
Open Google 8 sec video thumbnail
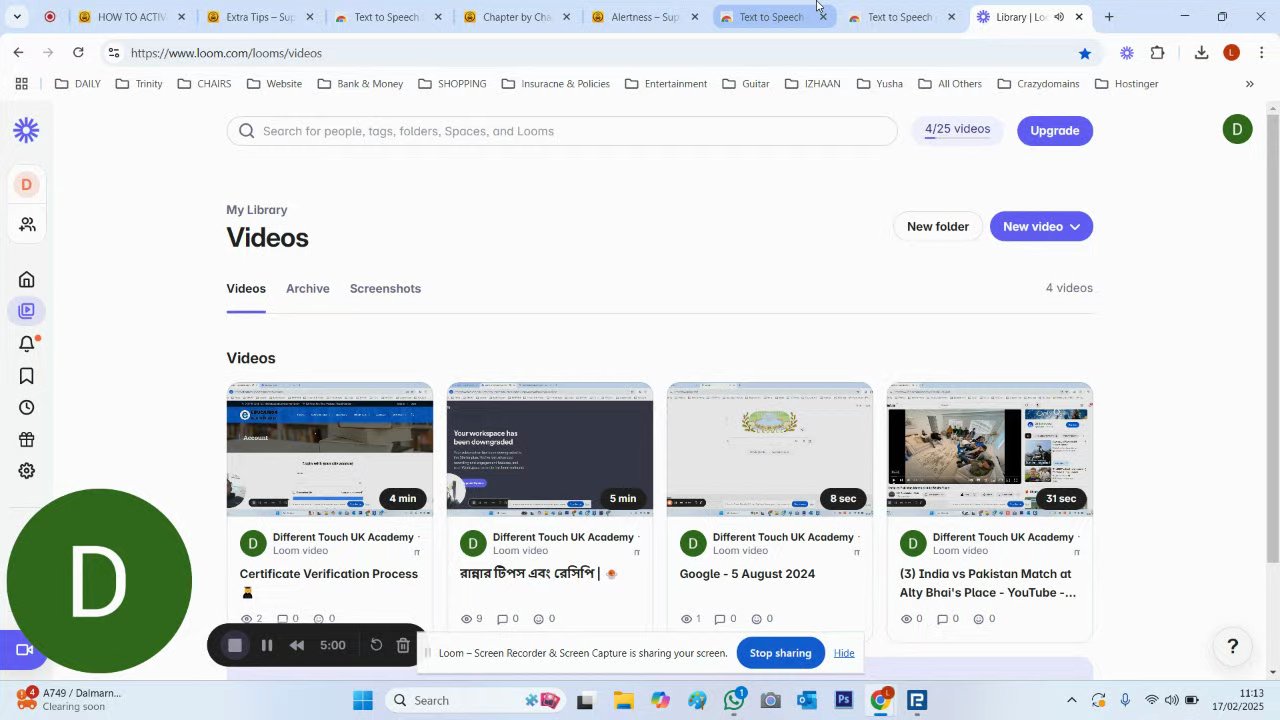pyautogui.click(x=770, y=449)
